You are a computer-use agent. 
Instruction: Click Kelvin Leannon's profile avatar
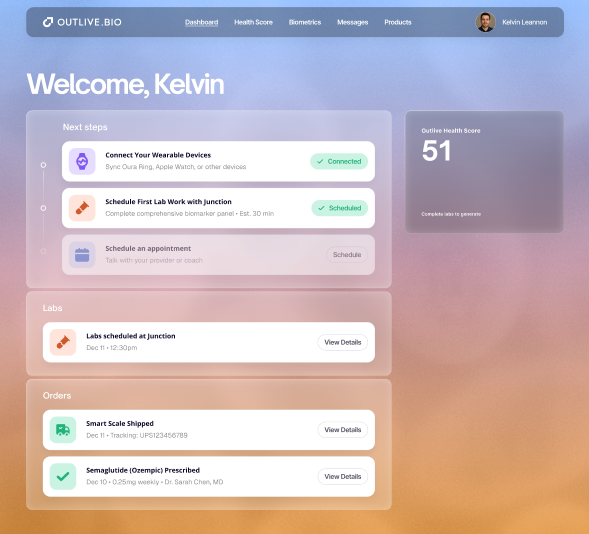click(485, 22)
